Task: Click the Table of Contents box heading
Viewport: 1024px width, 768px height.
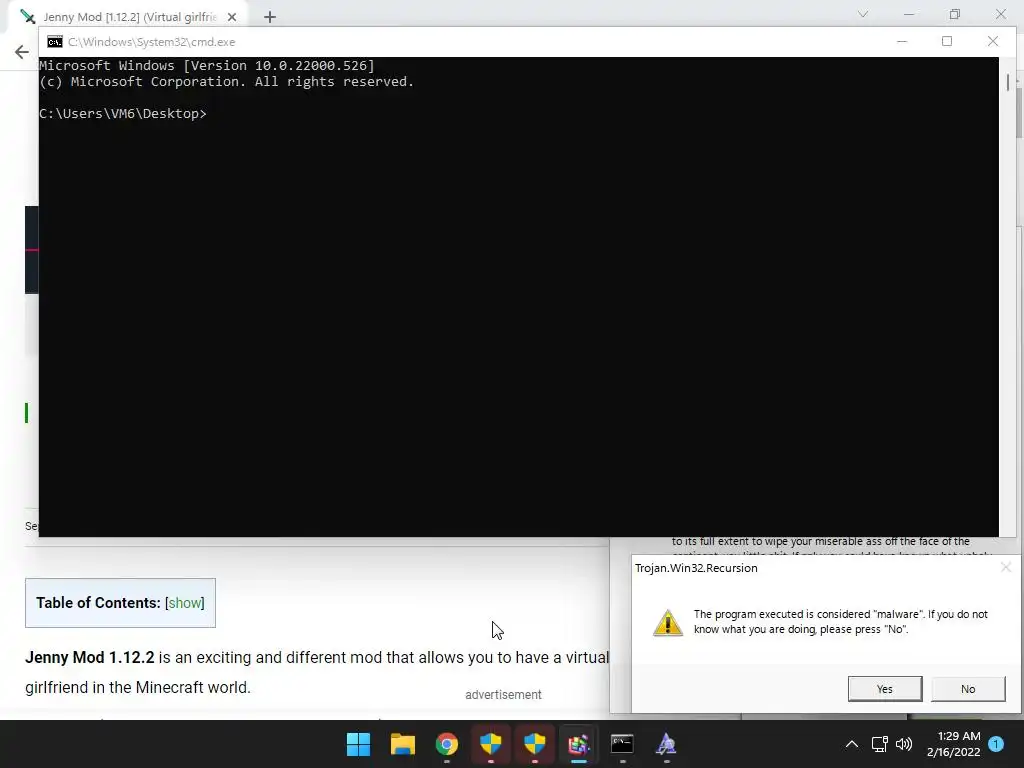Action: pyautogui.click(x=98, y=603)
